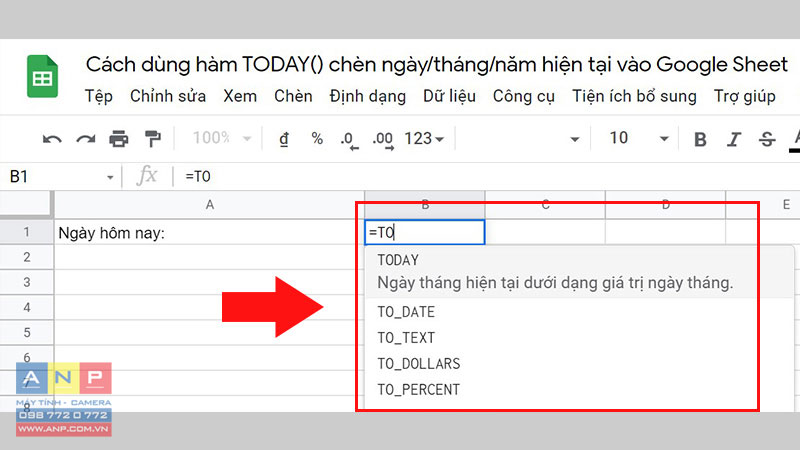Select row 5 header

pyautogui.click(x=27, y=333)
